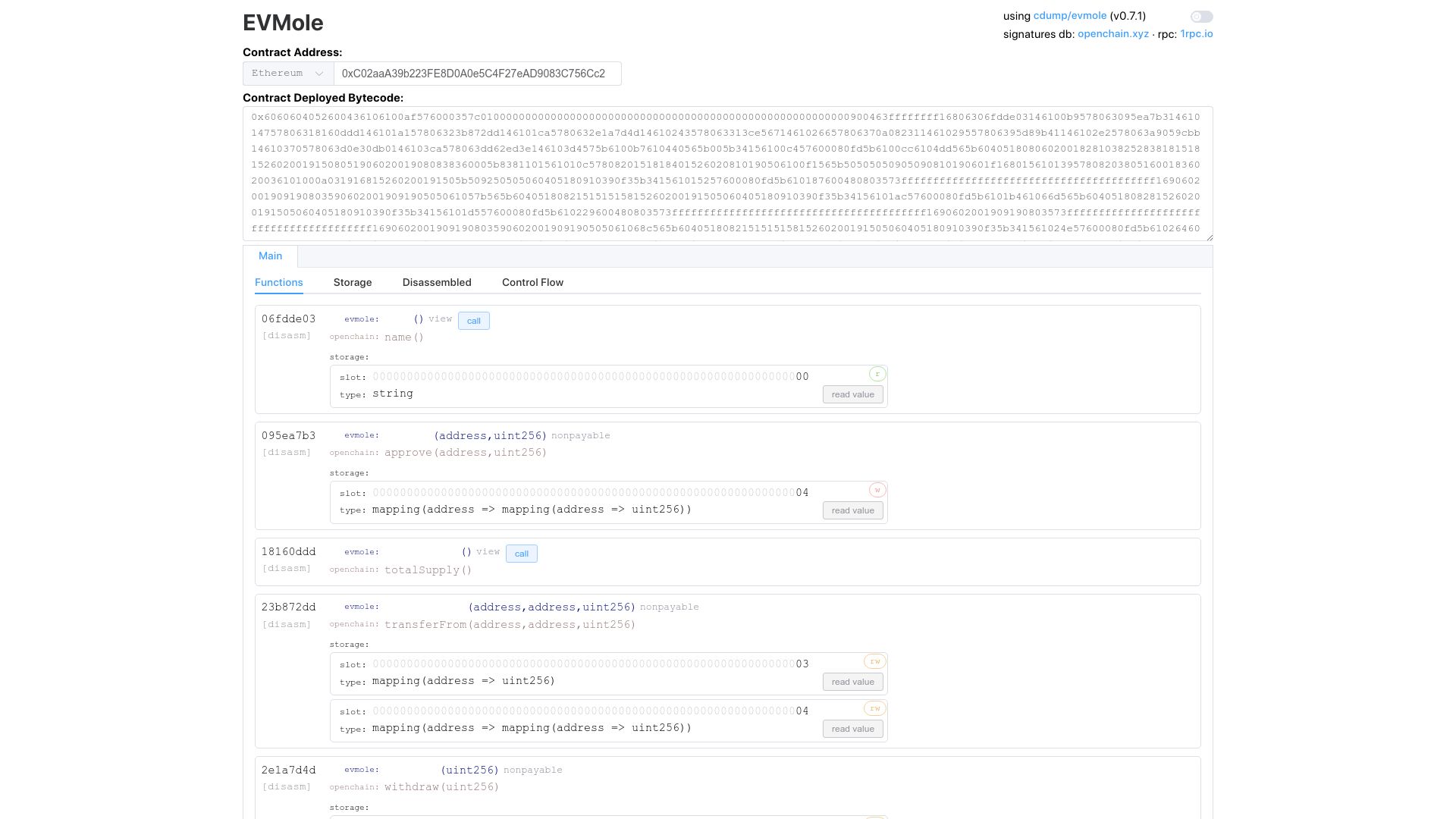Viewport: 1456px width, 819px height.
Task: Click selector text 18160ddd
Action: pos(289,552)
